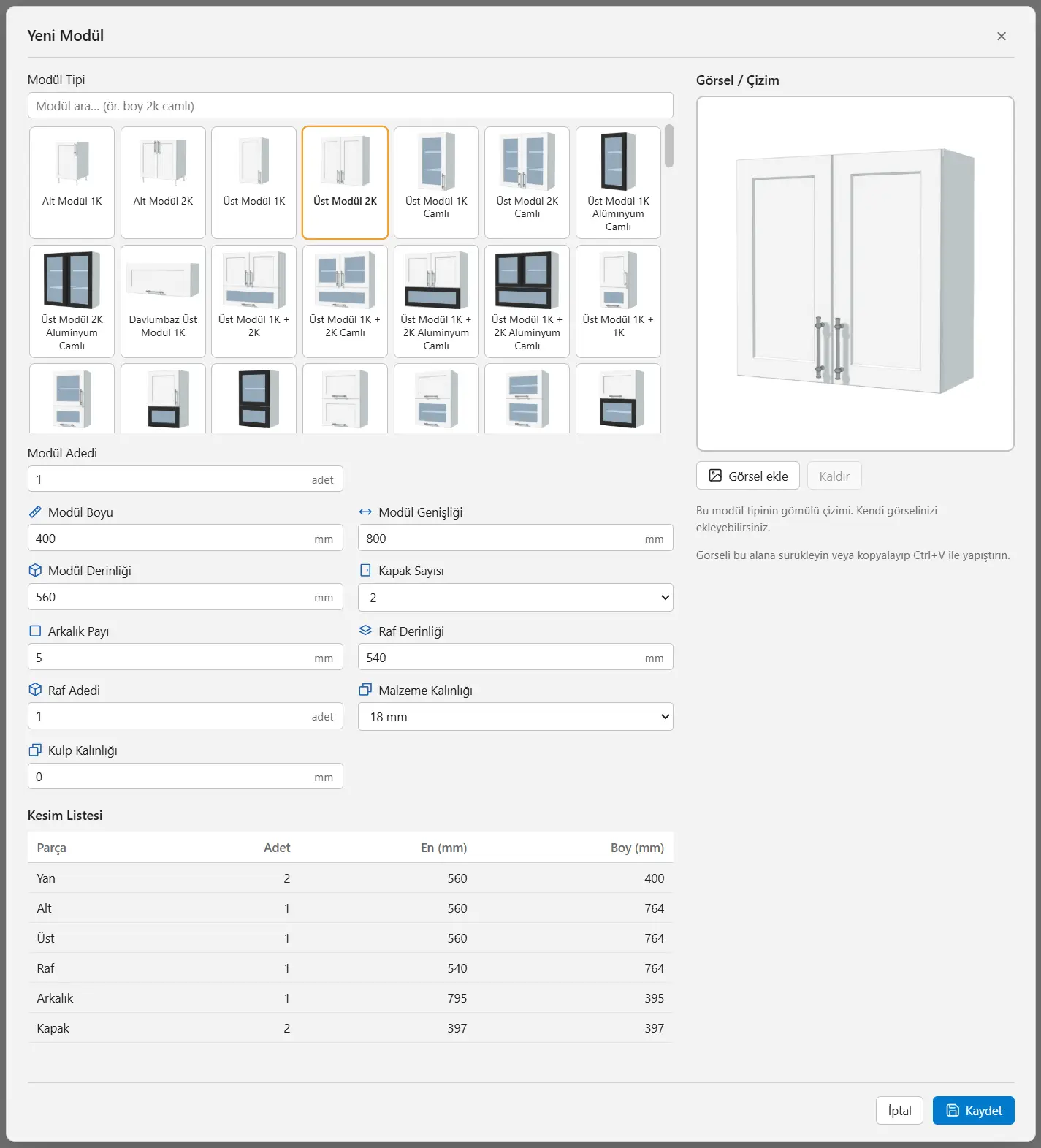
Task: Choose Üst Modül 1K Alüminyum Camlı
Action: tap(618, 183)
